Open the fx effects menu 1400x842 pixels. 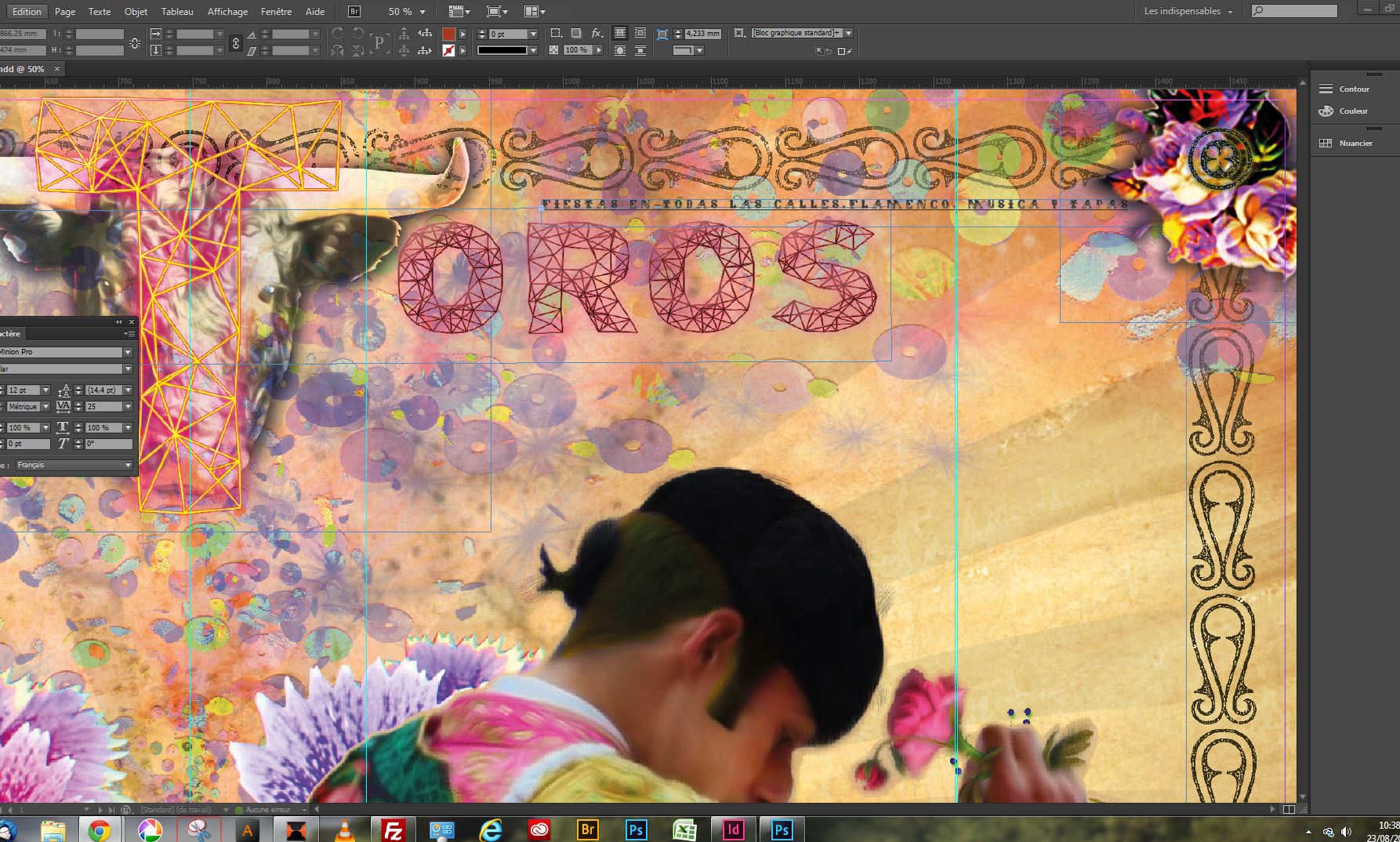coord(597,33)
